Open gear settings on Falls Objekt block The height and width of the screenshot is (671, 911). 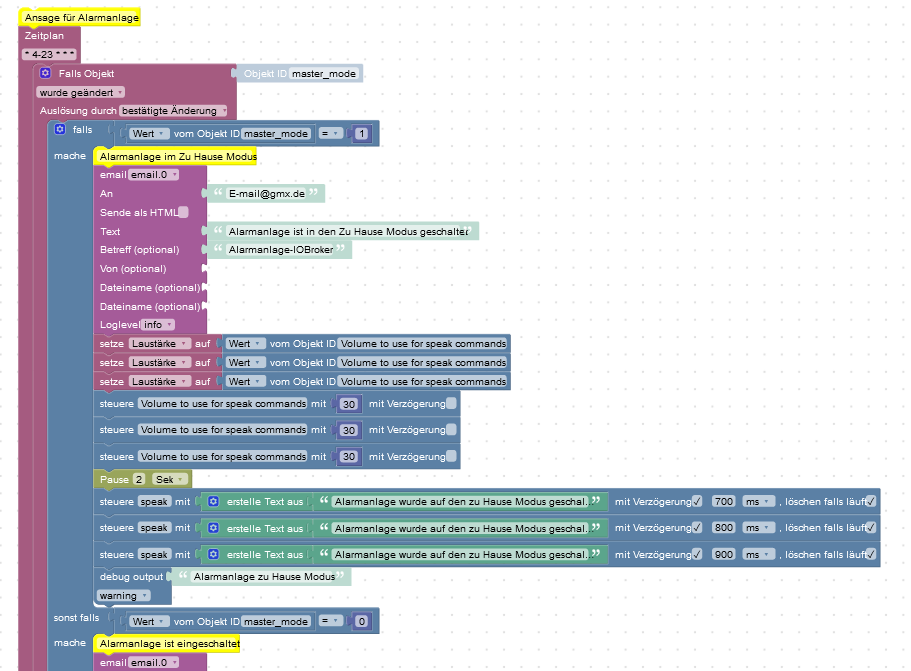click(x=45, y=73)
